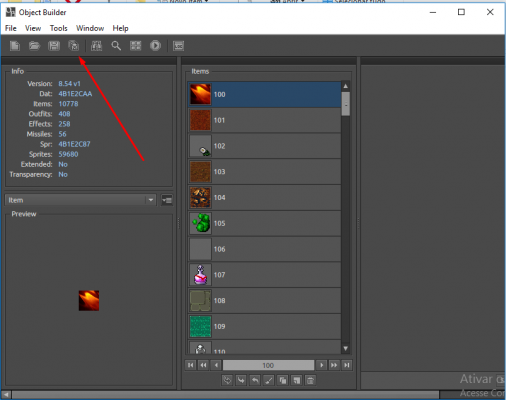
Task: Click the list options icon beside Item dropdown
Action: (x=167, y=200)
